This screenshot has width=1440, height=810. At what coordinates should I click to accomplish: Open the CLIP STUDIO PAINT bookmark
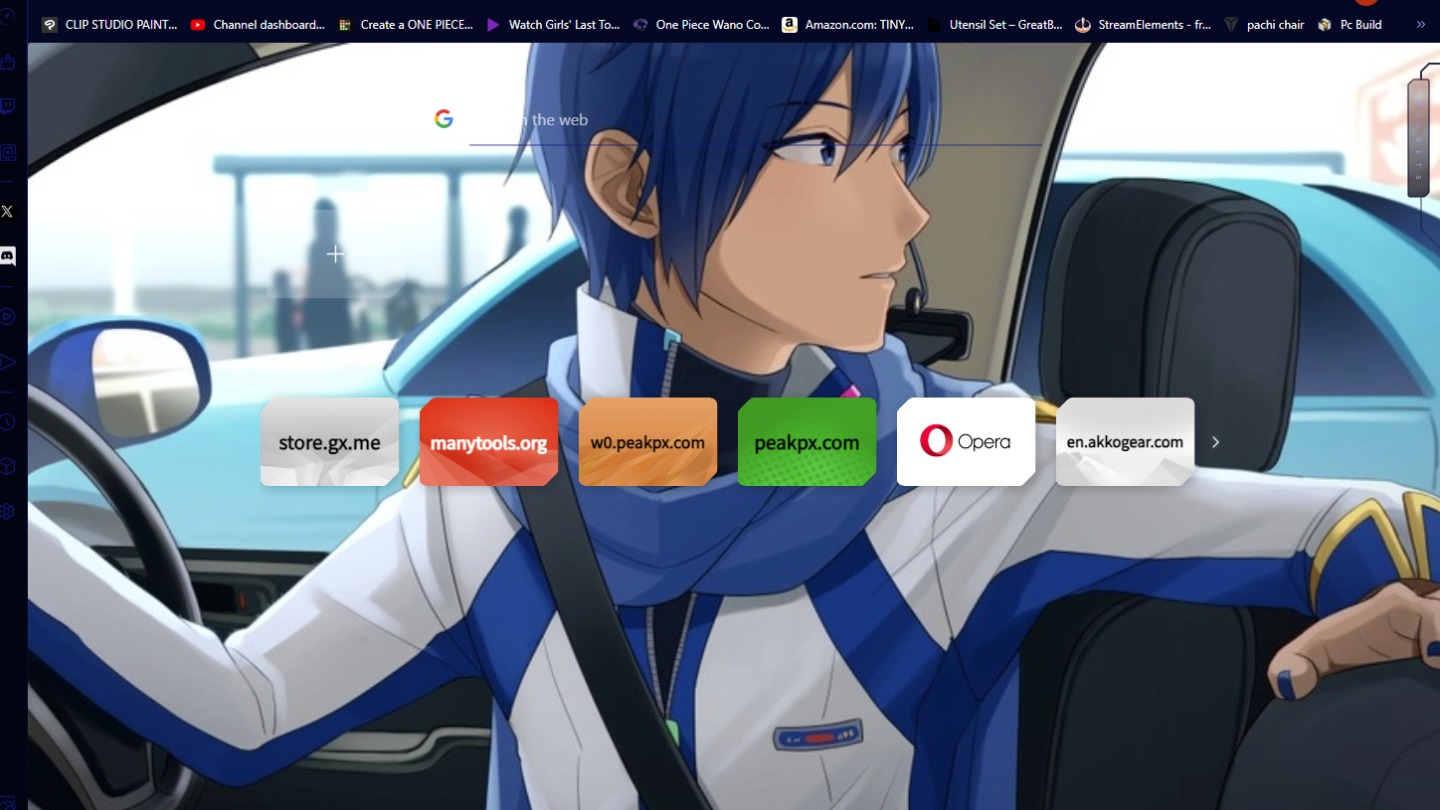pyautogui.click(x=110, y=25)
